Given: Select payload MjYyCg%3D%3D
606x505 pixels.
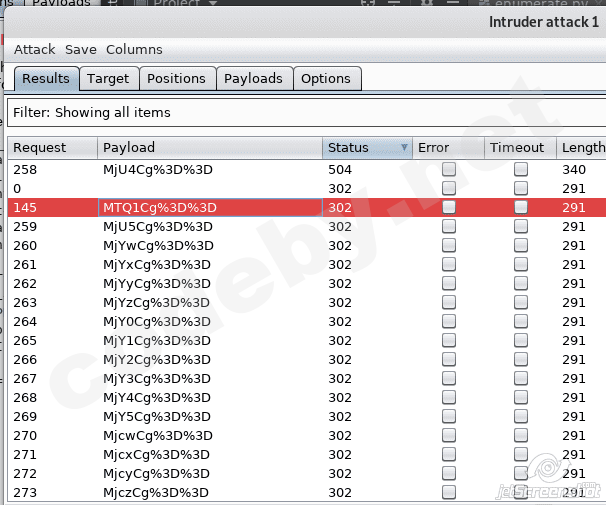Looking at the screenshot, I should 157,283.
